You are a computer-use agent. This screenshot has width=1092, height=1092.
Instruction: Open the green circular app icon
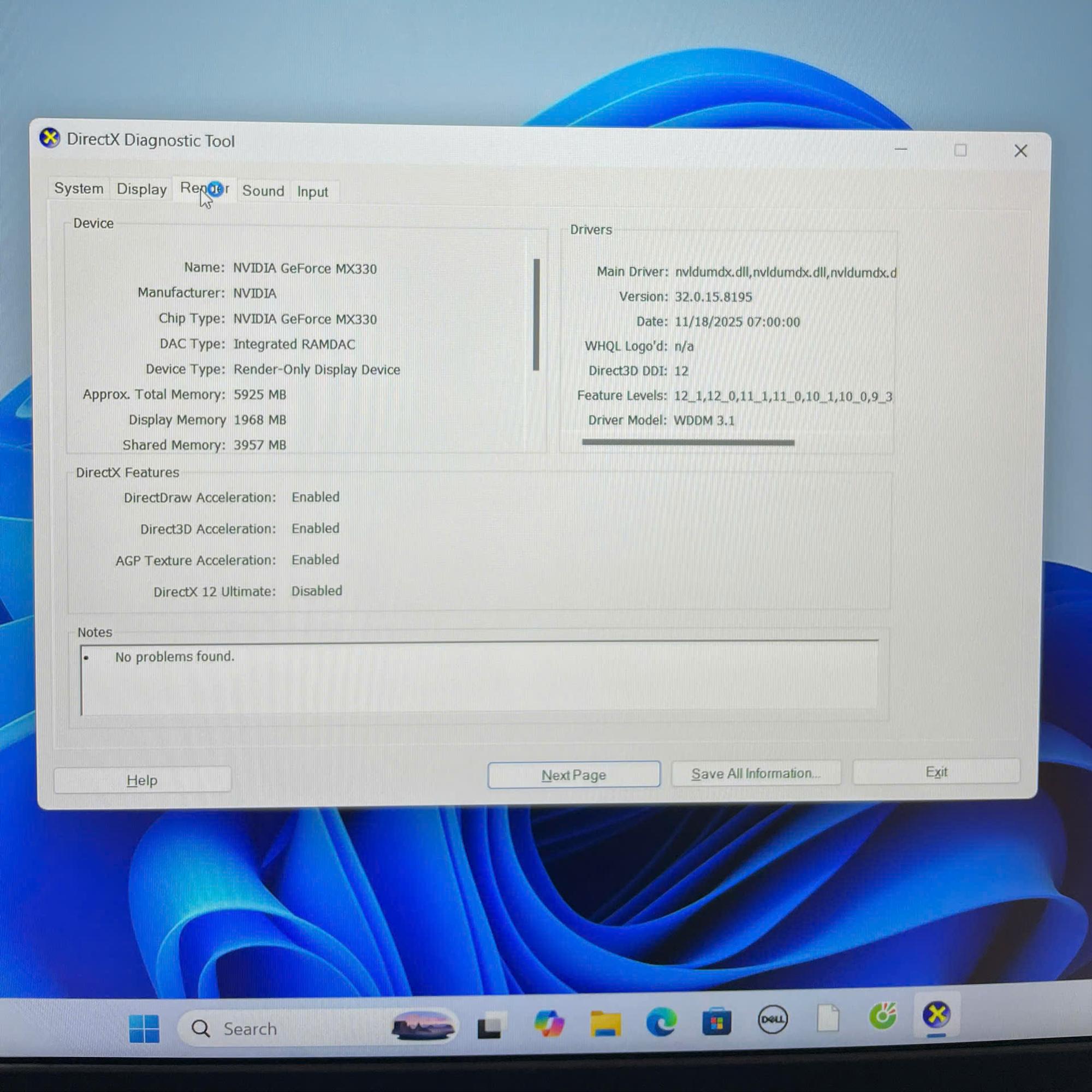[883, 1016]
